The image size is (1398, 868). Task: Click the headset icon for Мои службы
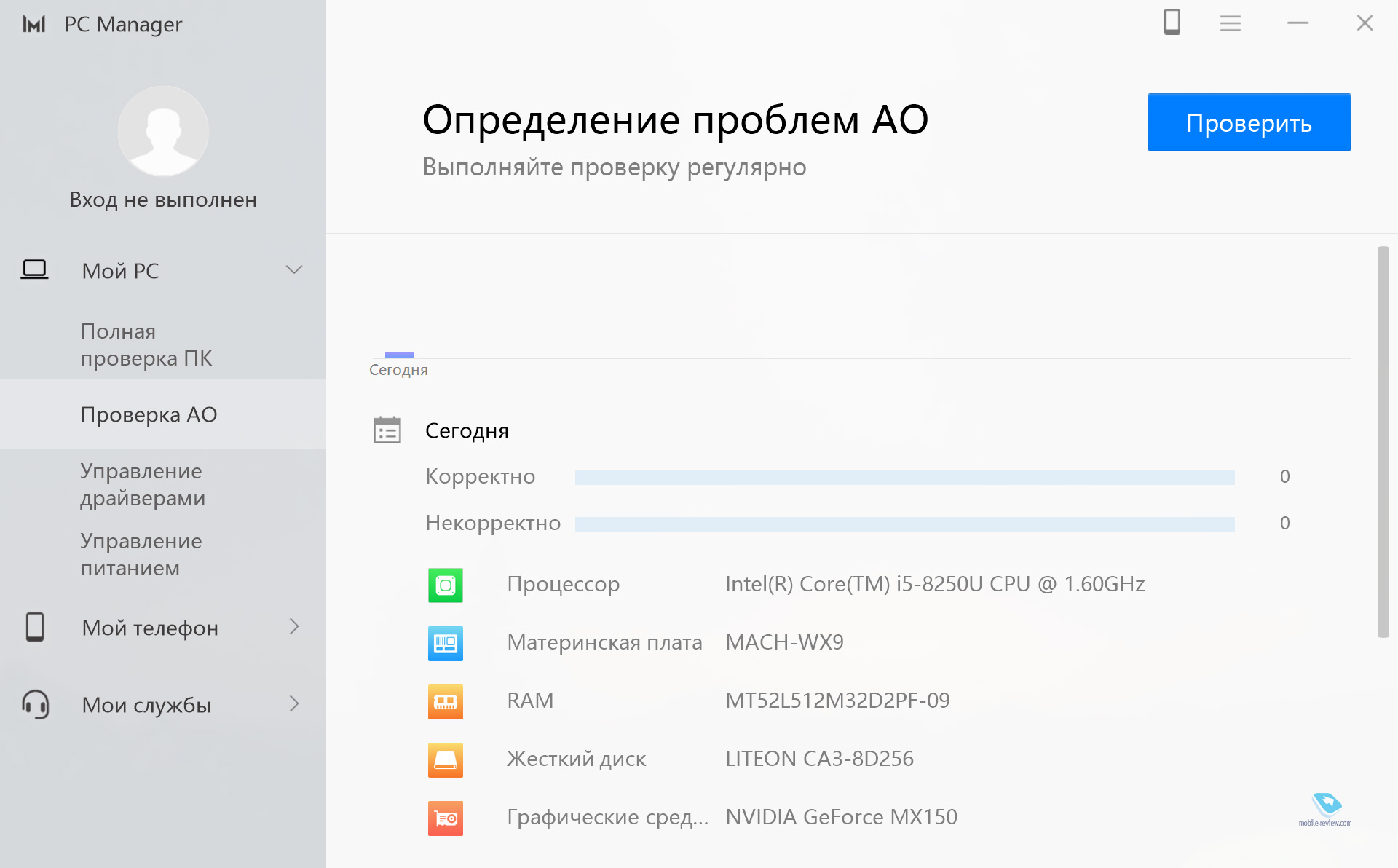(35, 704)
